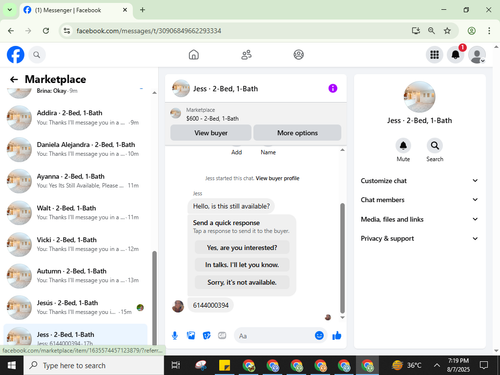Open Autumn 2-Bed, 1-Bath conversation
The height and width of the screenshot is (375, 500).
[76, 276]
